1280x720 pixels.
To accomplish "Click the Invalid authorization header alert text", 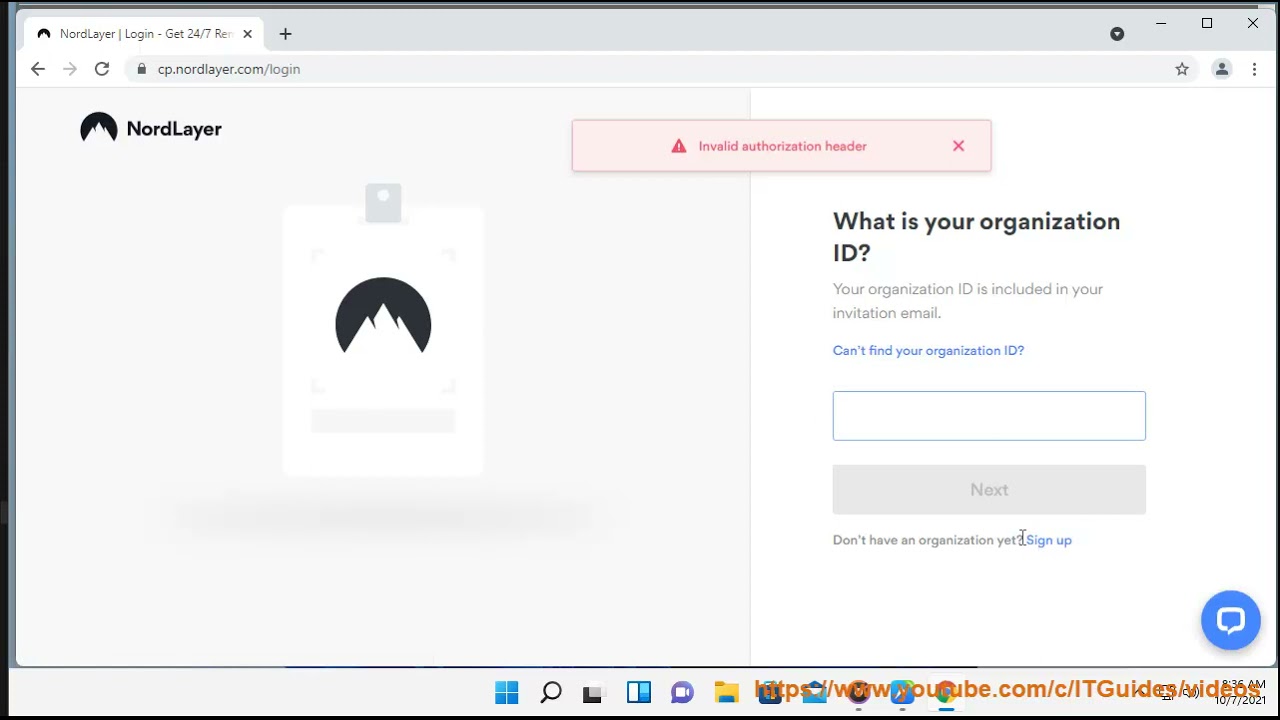I will (x=782, y=146).
